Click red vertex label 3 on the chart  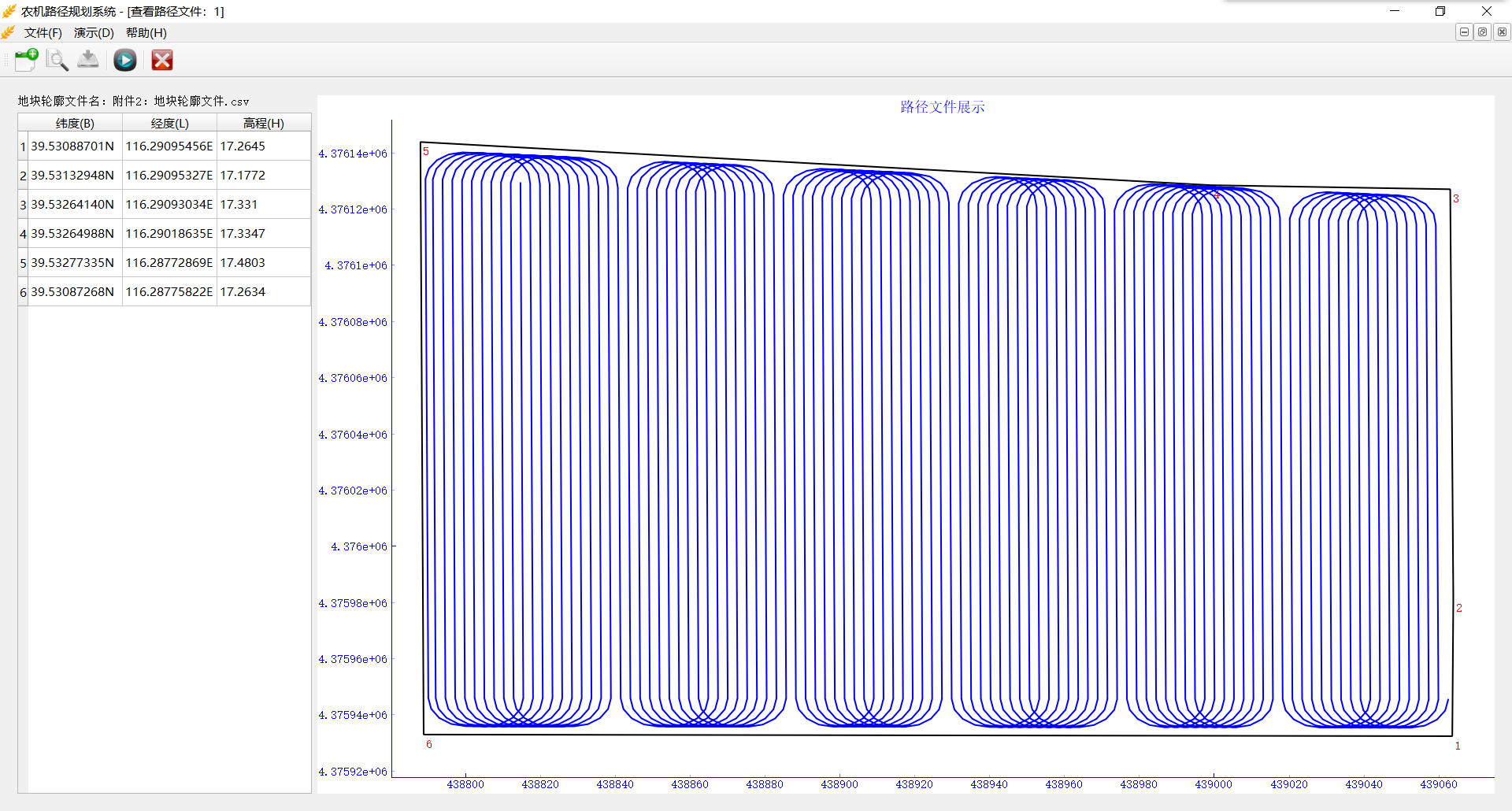point(1456,198)
